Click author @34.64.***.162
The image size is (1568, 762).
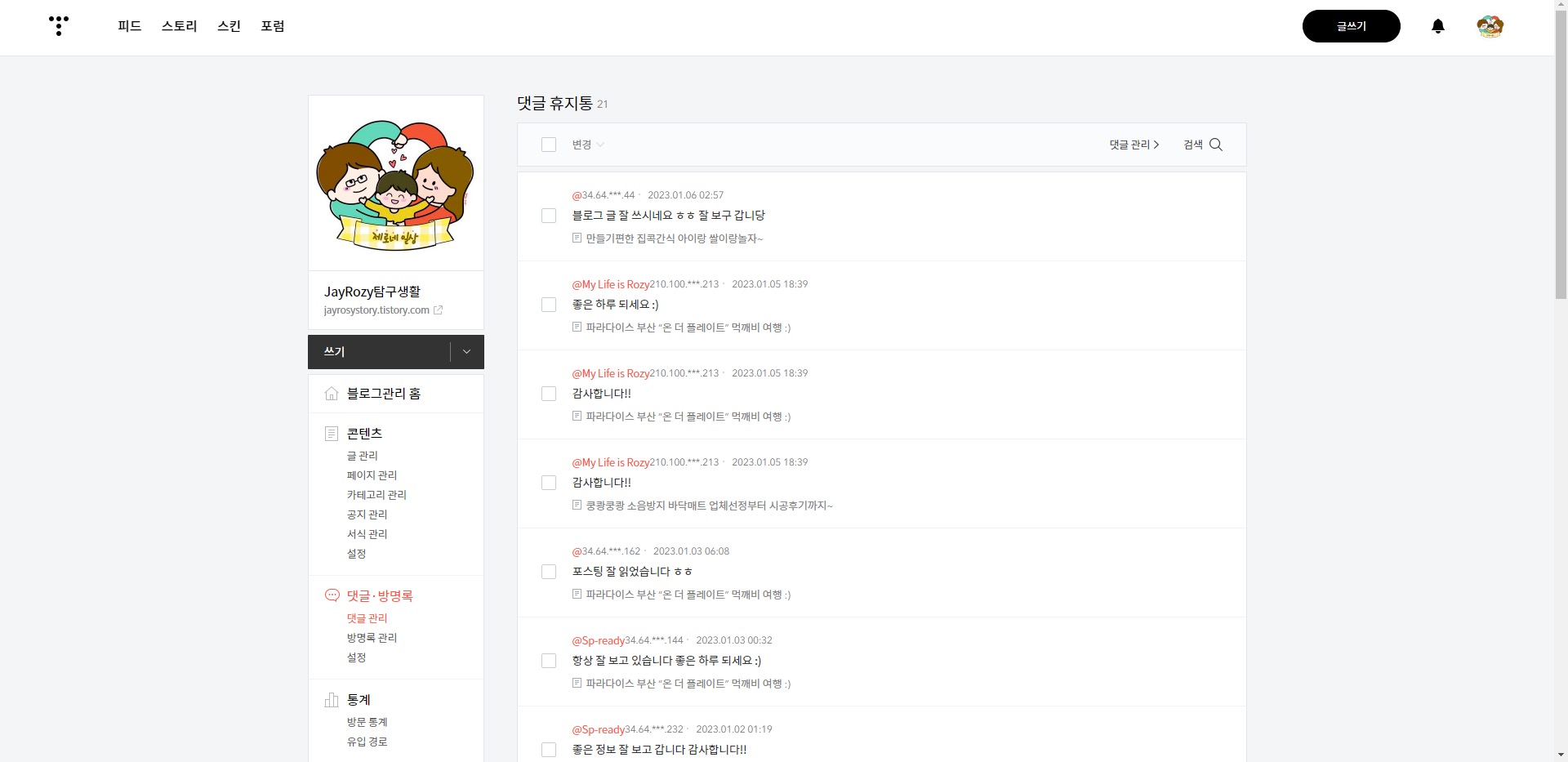606,551
